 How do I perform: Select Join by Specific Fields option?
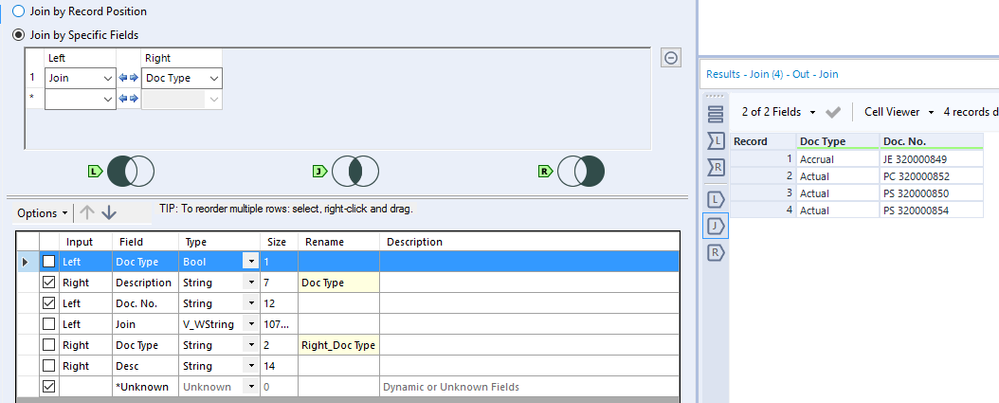point(20,35)
